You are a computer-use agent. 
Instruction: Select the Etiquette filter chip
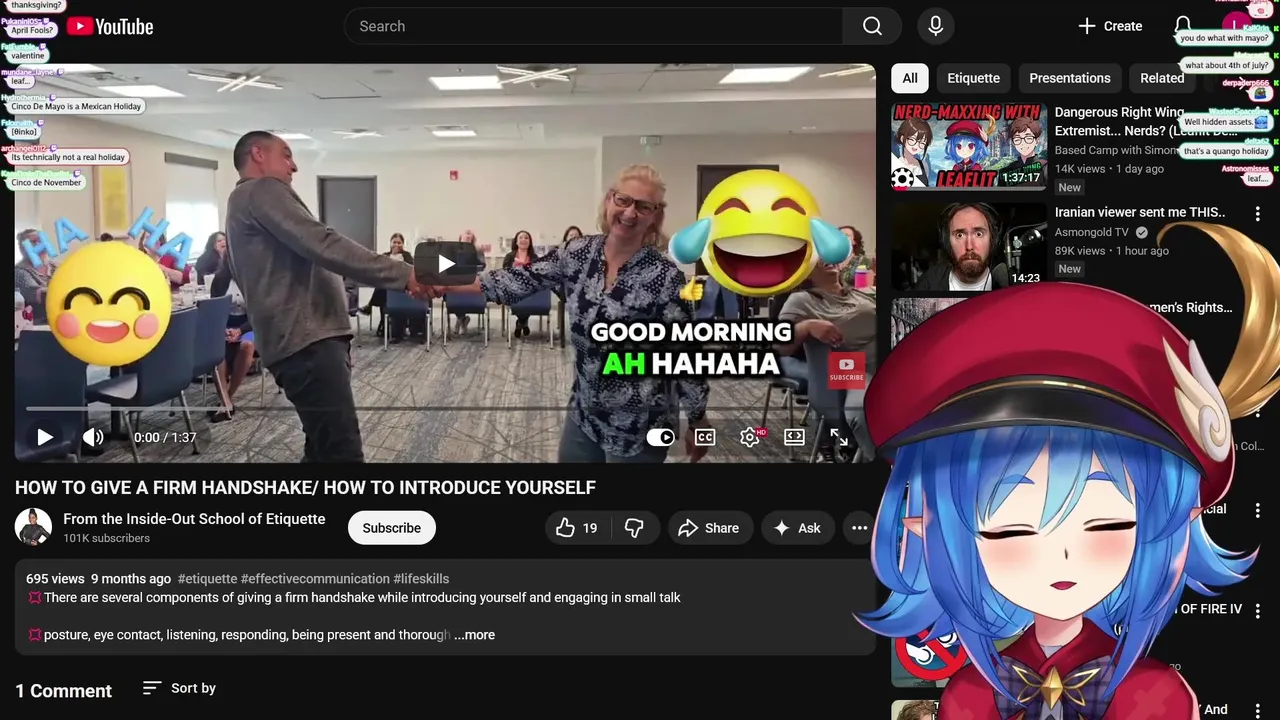[974, 78]
